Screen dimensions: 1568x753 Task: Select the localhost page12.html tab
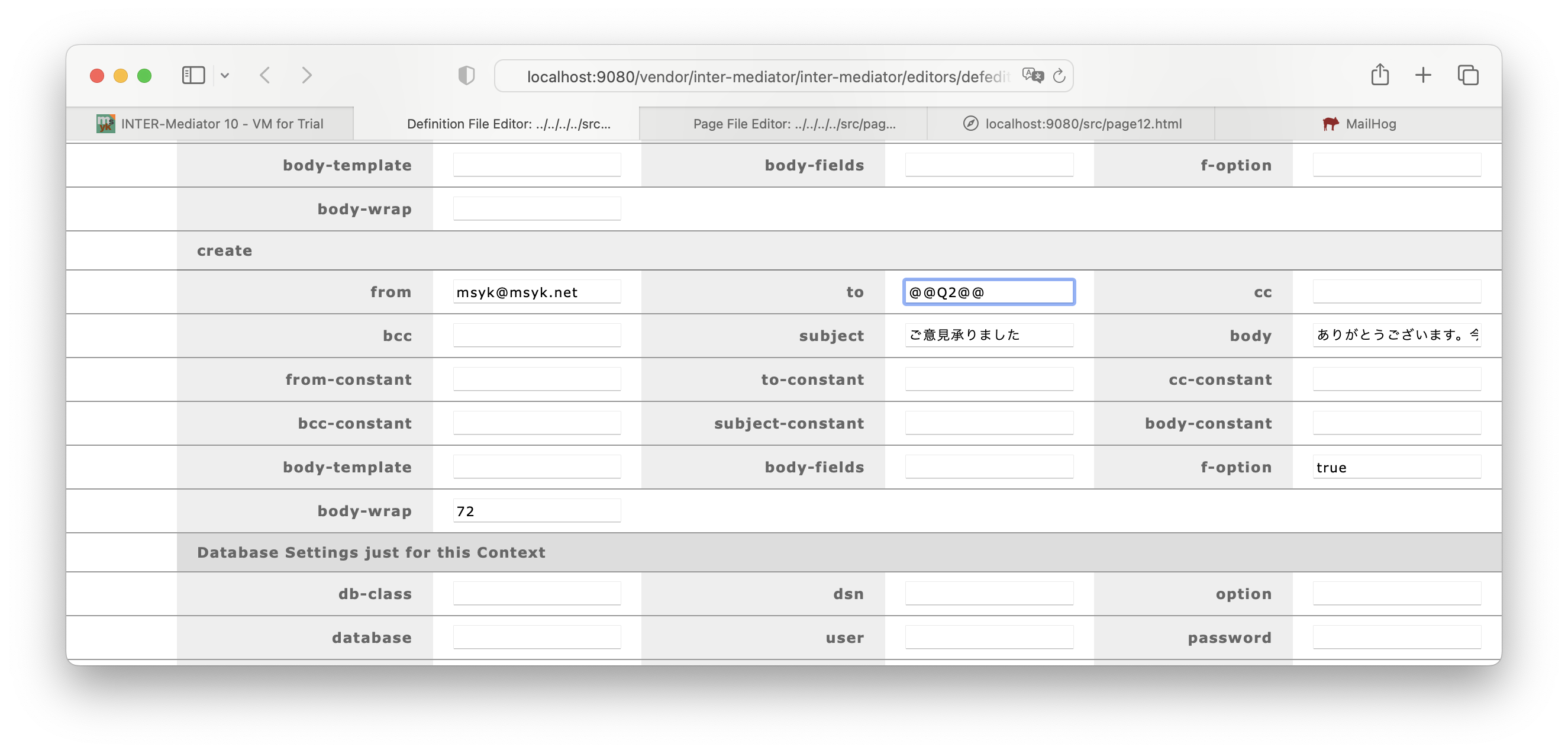pyautogui.click(x=1072, y=124)
